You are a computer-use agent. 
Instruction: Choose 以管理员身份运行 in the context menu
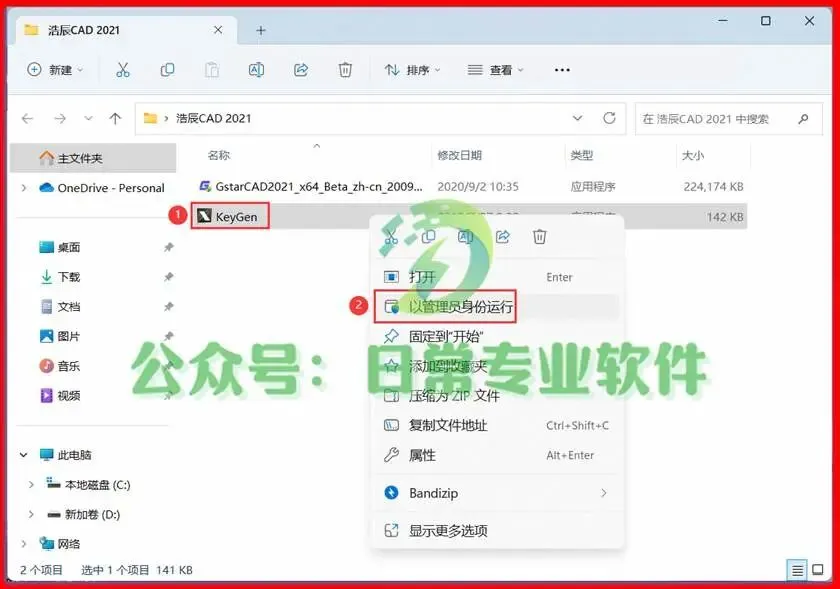[x=497, y=307]
